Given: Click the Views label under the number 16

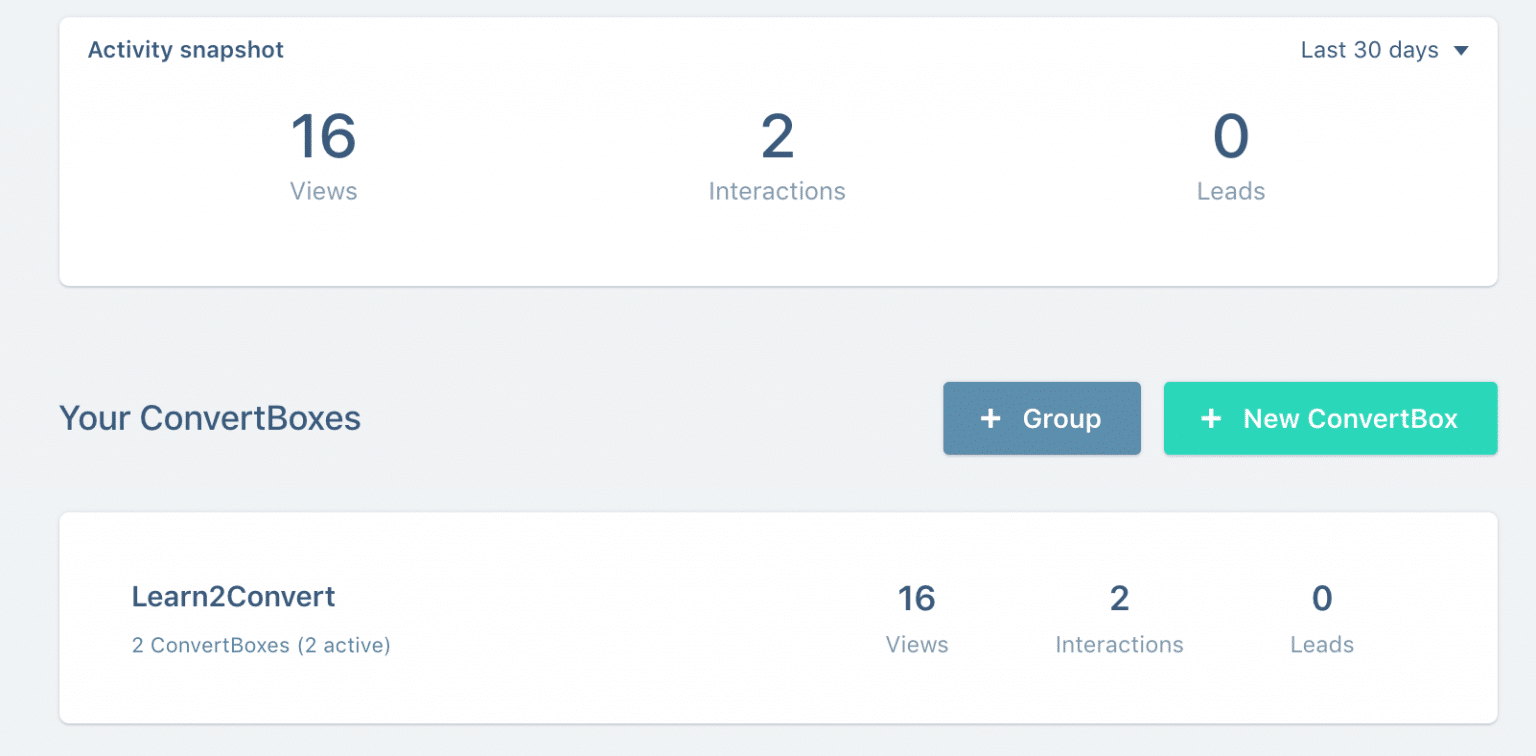Looking at the screenshot, I should click(x=323, y=191).
